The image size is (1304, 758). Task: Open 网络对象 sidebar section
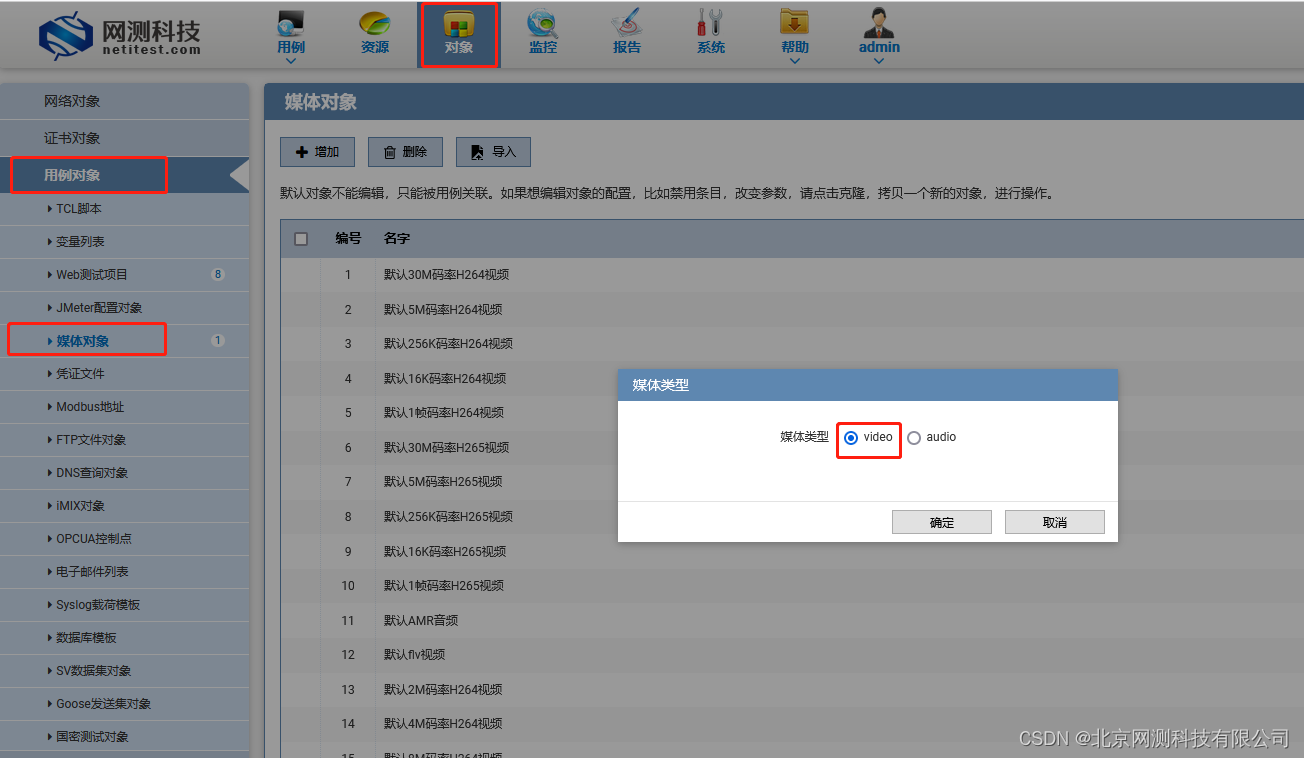click(x=124, y=101)
